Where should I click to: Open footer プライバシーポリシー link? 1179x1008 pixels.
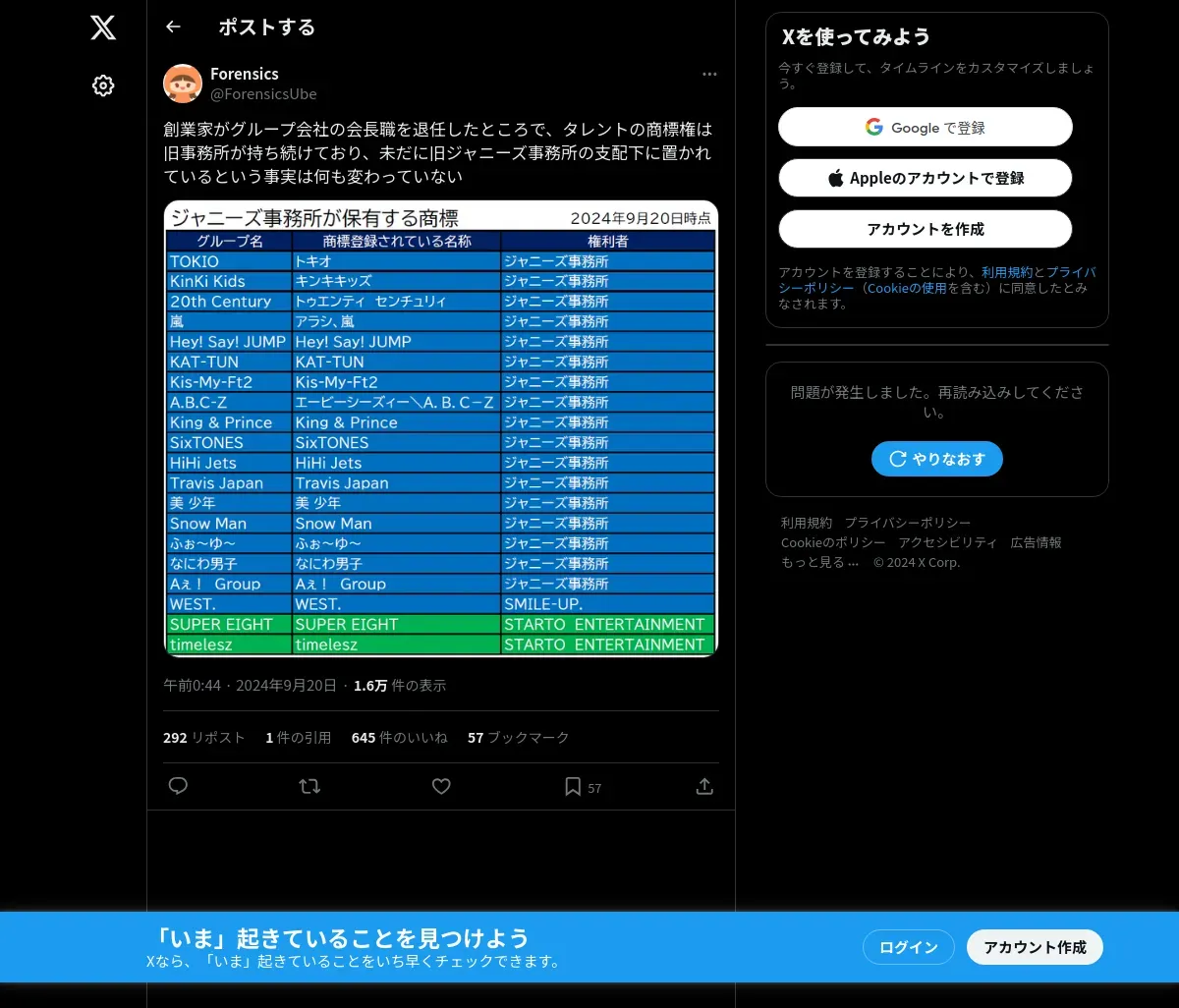(908, 523)
